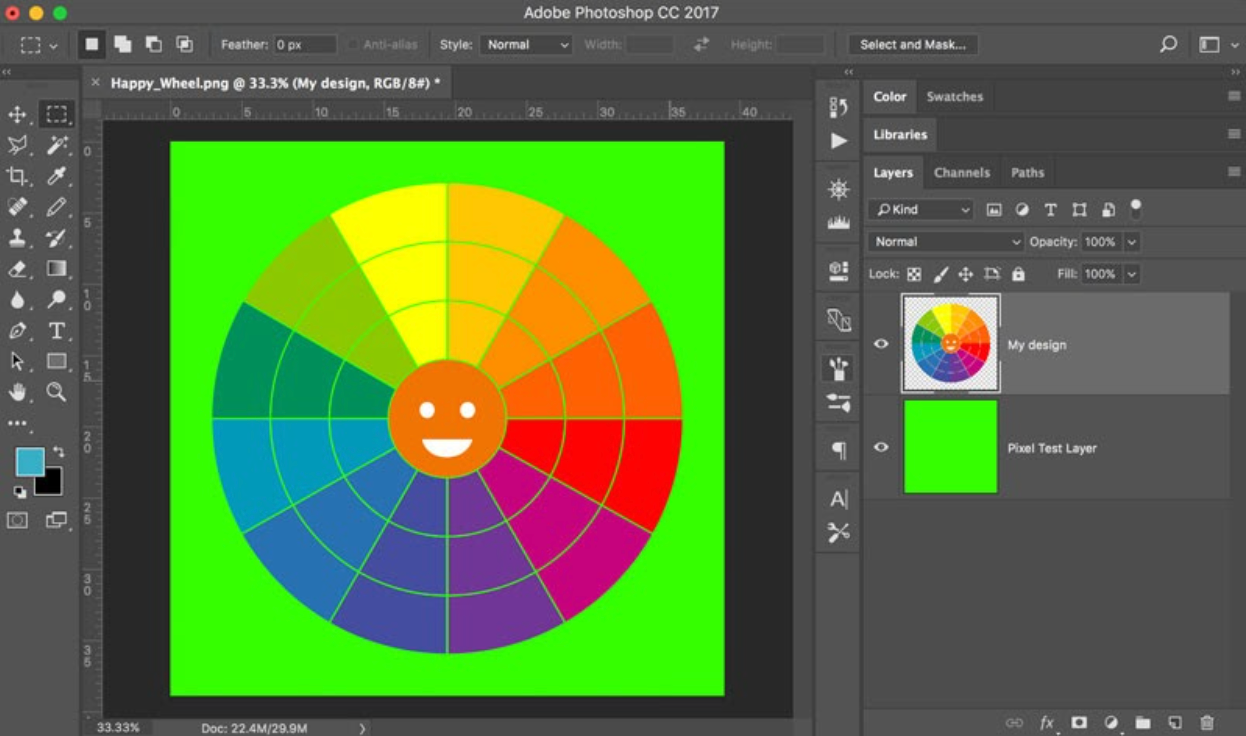
Task: Select the Blur tool
Action: (x=17, y=300)
